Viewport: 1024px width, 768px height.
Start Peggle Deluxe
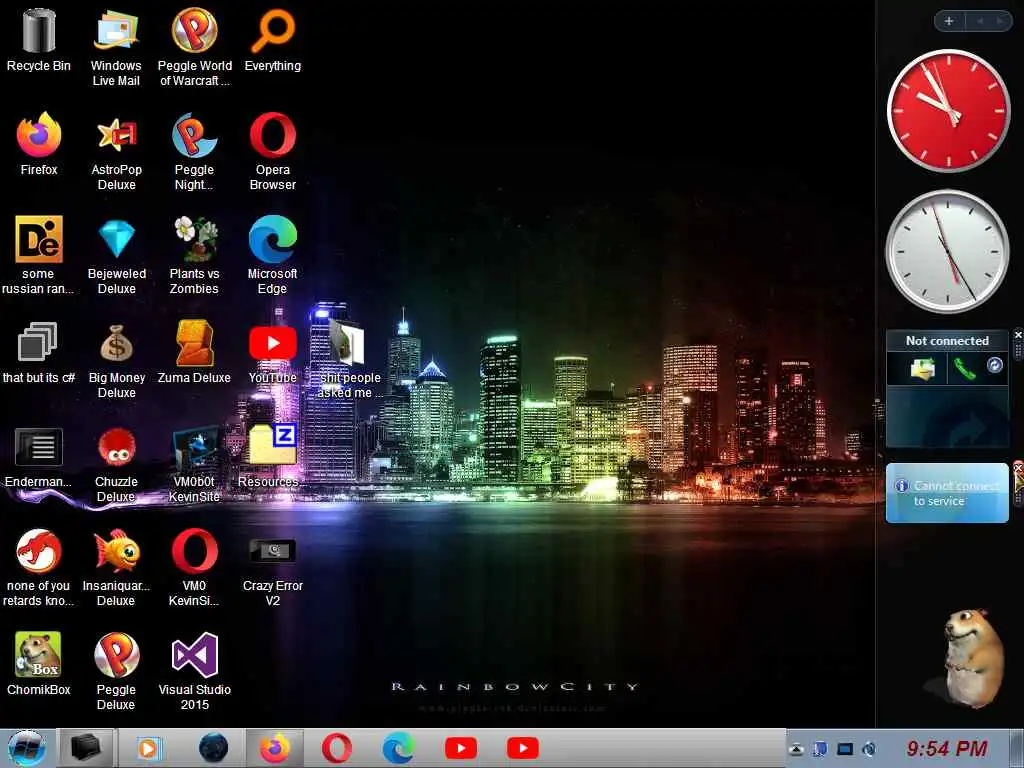[x=116, y=671]
